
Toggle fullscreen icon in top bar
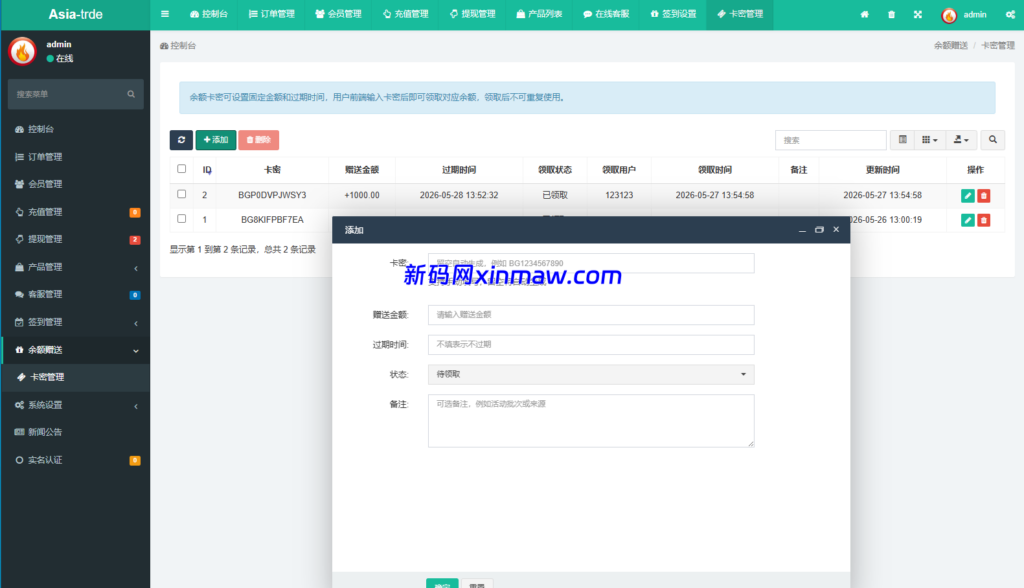[918, 14]
